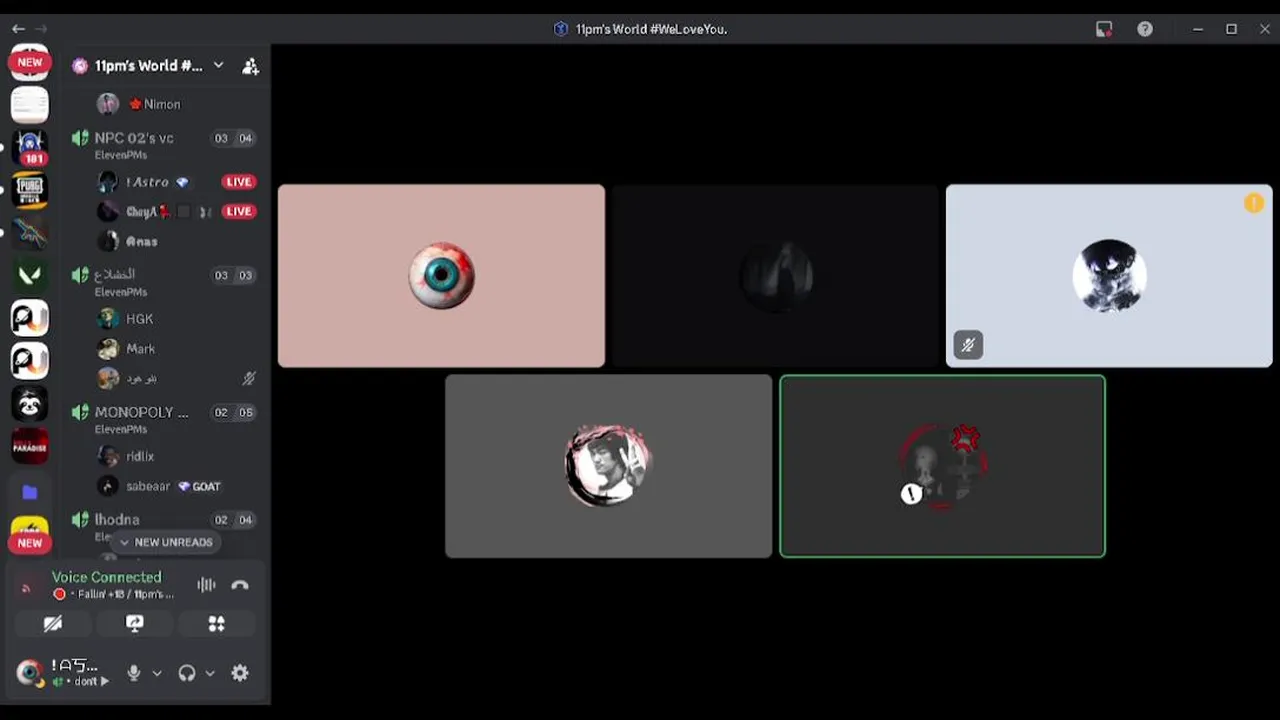Click the top NEW unread servers pill
This screenshot has height=720, width=1280.
30,62
